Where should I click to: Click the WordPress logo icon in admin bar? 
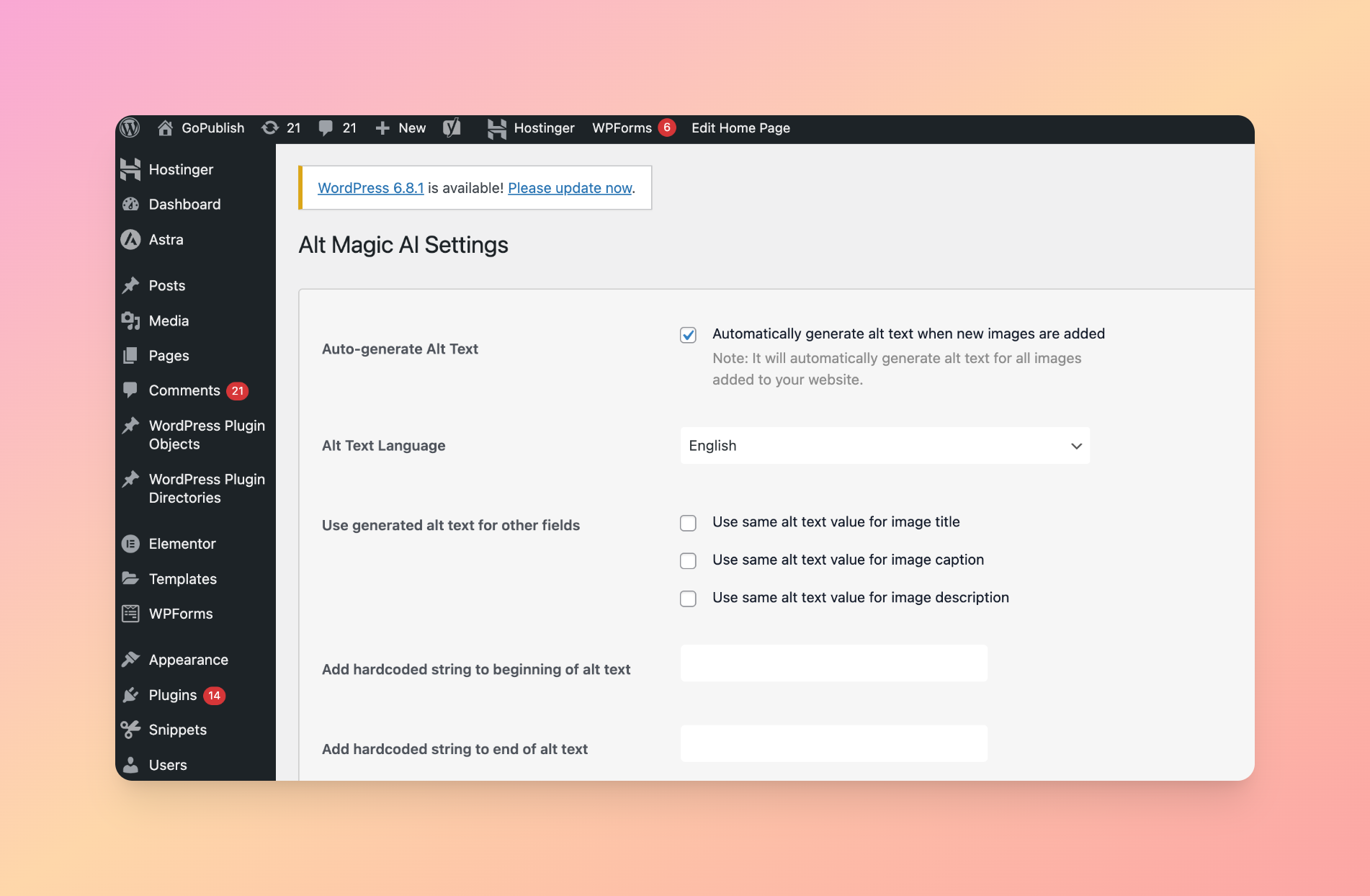pyautogui.click(x=130, y=128)
